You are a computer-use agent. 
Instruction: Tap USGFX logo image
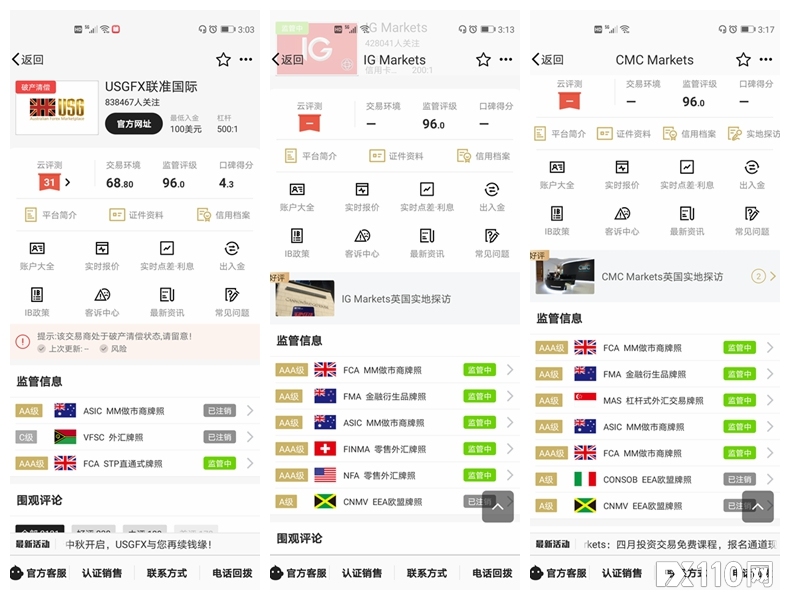[57, 108]
